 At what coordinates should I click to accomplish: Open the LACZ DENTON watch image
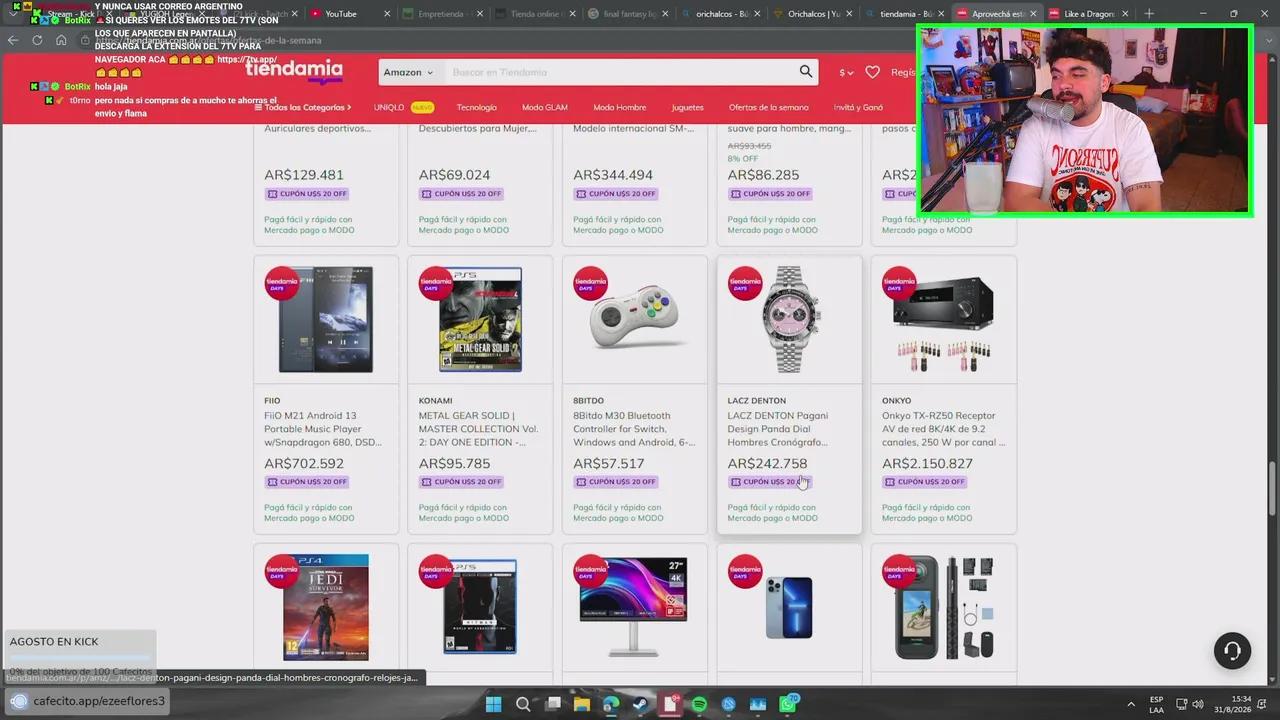(x=789, y=320)
